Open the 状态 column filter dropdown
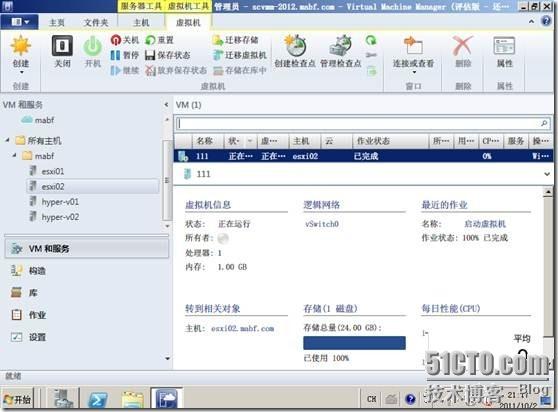Image resolution: width=558 pixels, height=412 pixels. tap(250, 141)
